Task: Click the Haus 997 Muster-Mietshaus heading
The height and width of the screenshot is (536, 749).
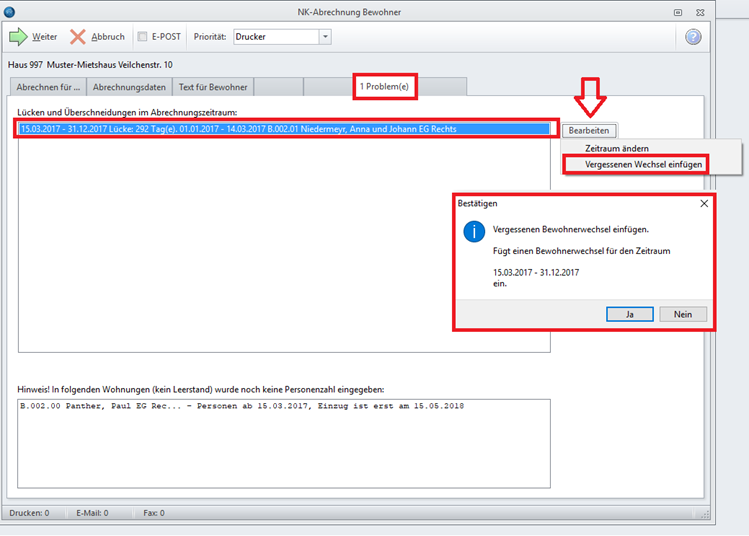Action: (x=90, y=64)
